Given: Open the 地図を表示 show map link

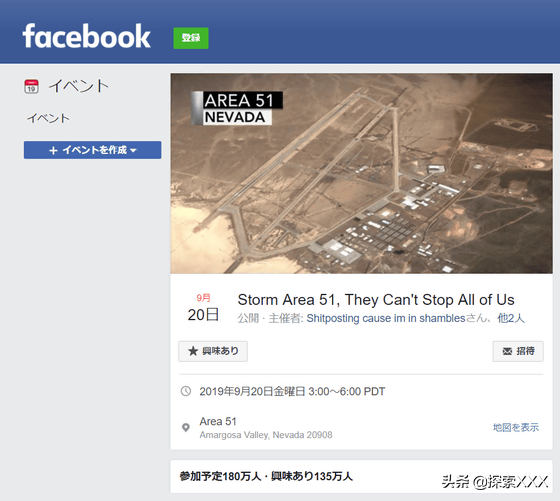Looking at the screenshot, I should coord(516,427).
